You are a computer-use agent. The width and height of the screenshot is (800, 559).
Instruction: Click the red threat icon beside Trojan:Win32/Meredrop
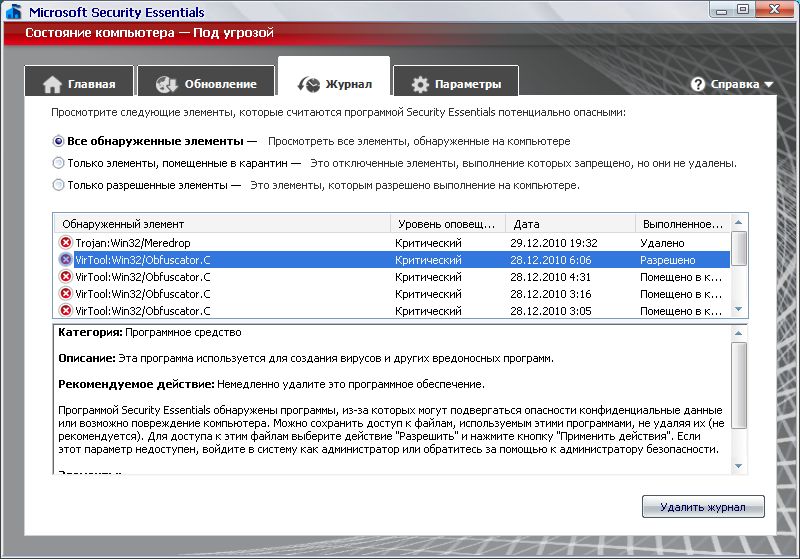(66, 243)
